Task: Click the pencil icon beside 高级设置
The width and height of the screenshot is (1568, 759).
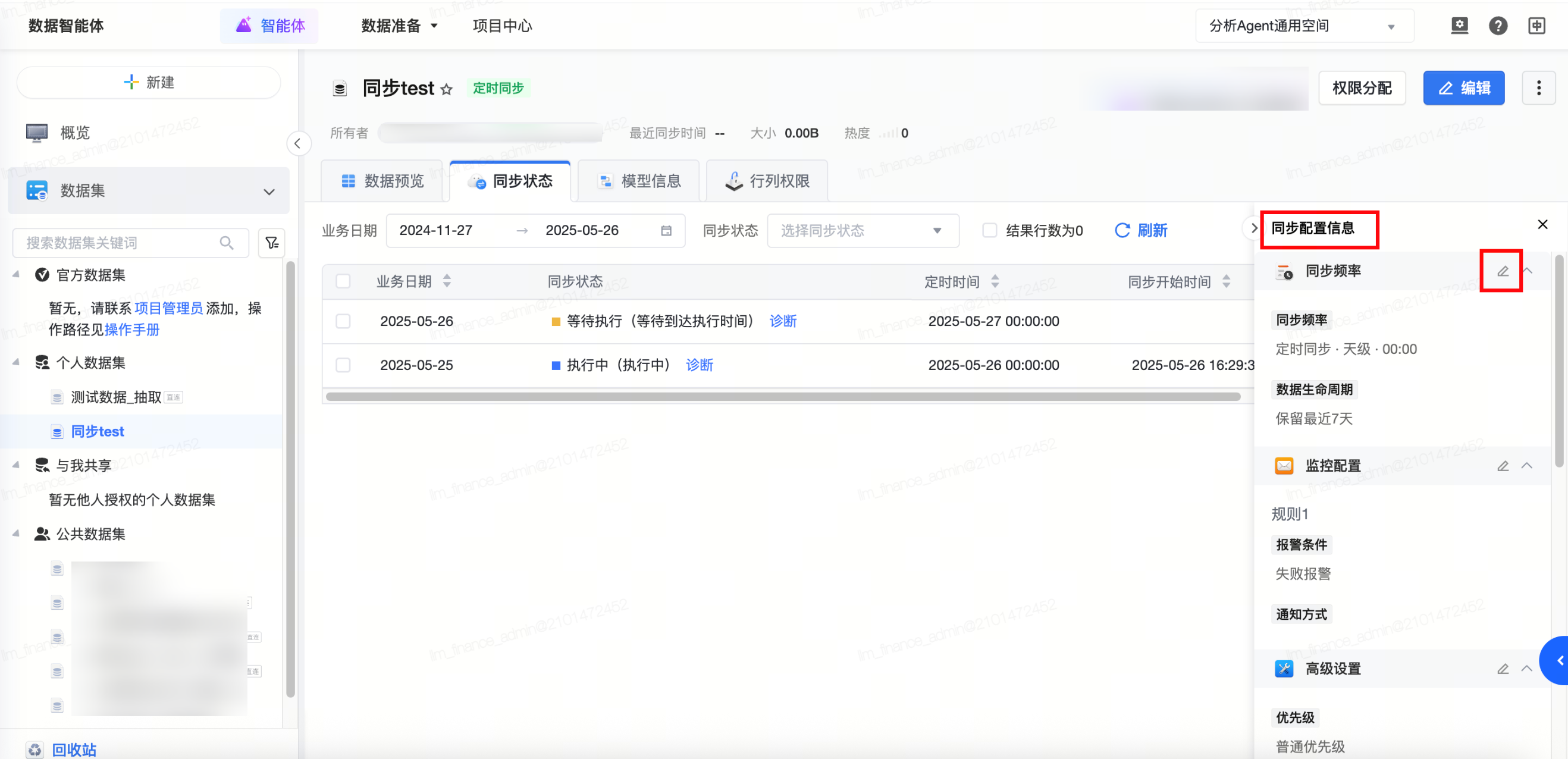Action: (x=1502, y=669)
